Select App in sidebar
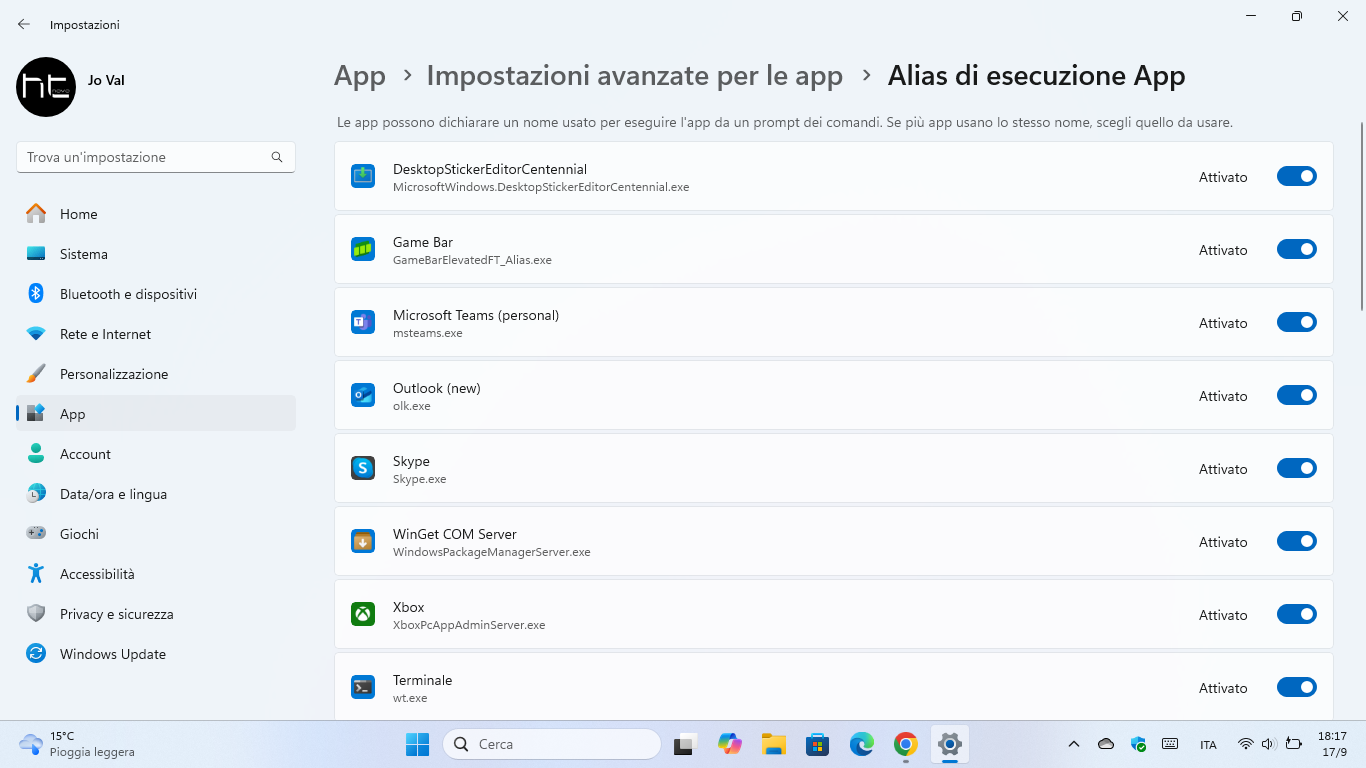Image resolution: width=1366 pixels, height=768 pixels. point(156,414)
